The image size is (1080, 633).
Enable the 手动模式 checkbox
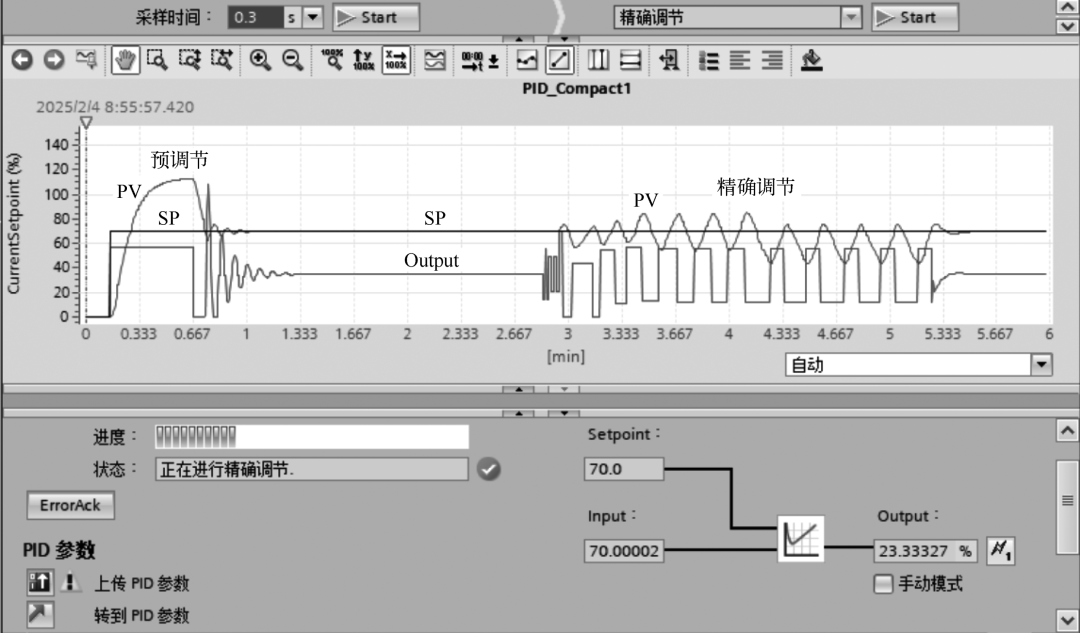coord(883,584)
